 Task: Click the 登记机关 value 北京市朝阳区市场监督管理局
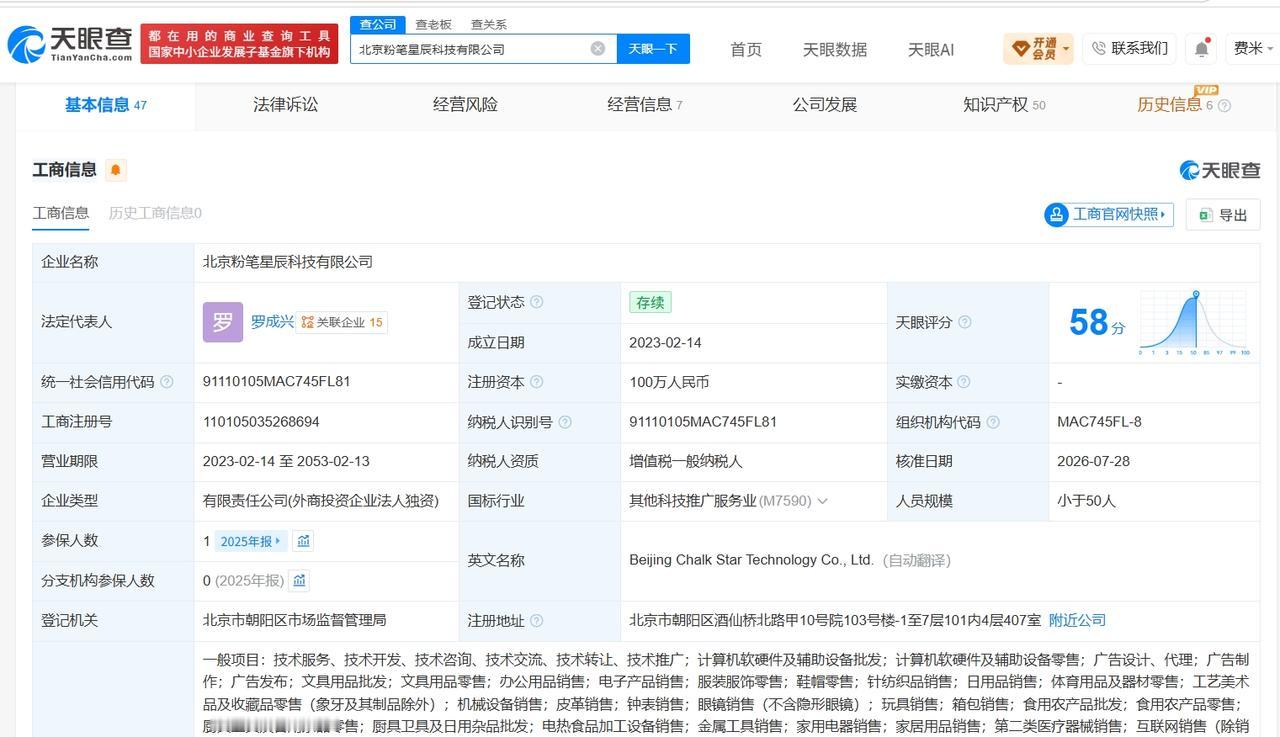(x=294, y=621)
